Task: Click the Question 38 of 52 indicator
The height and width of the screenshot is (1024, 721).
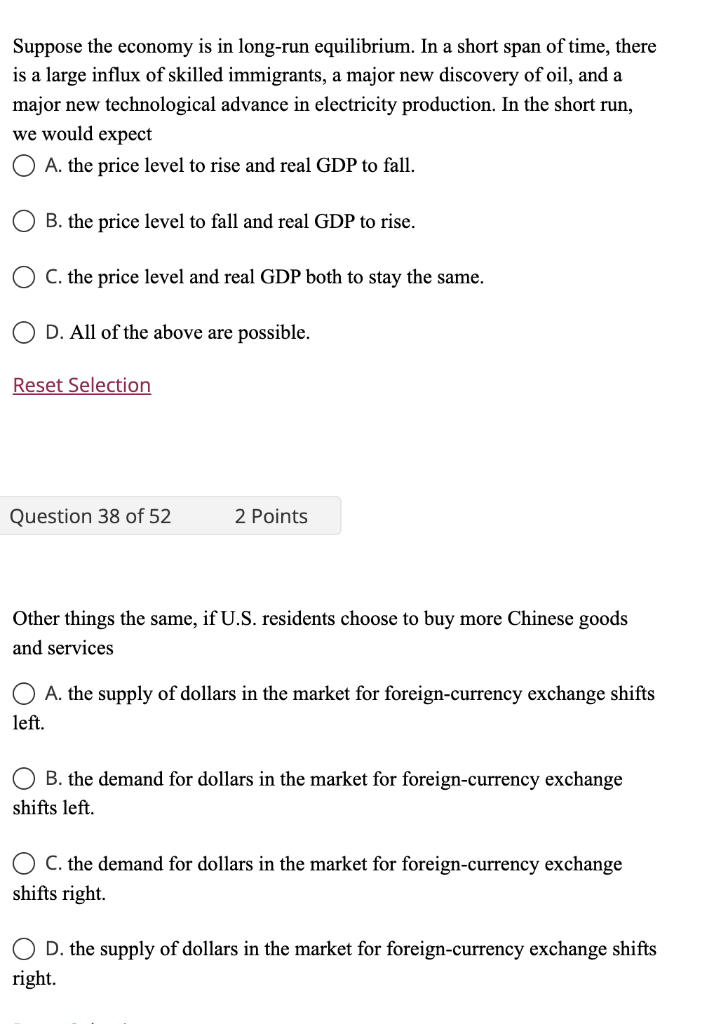Action: point(90,516)
